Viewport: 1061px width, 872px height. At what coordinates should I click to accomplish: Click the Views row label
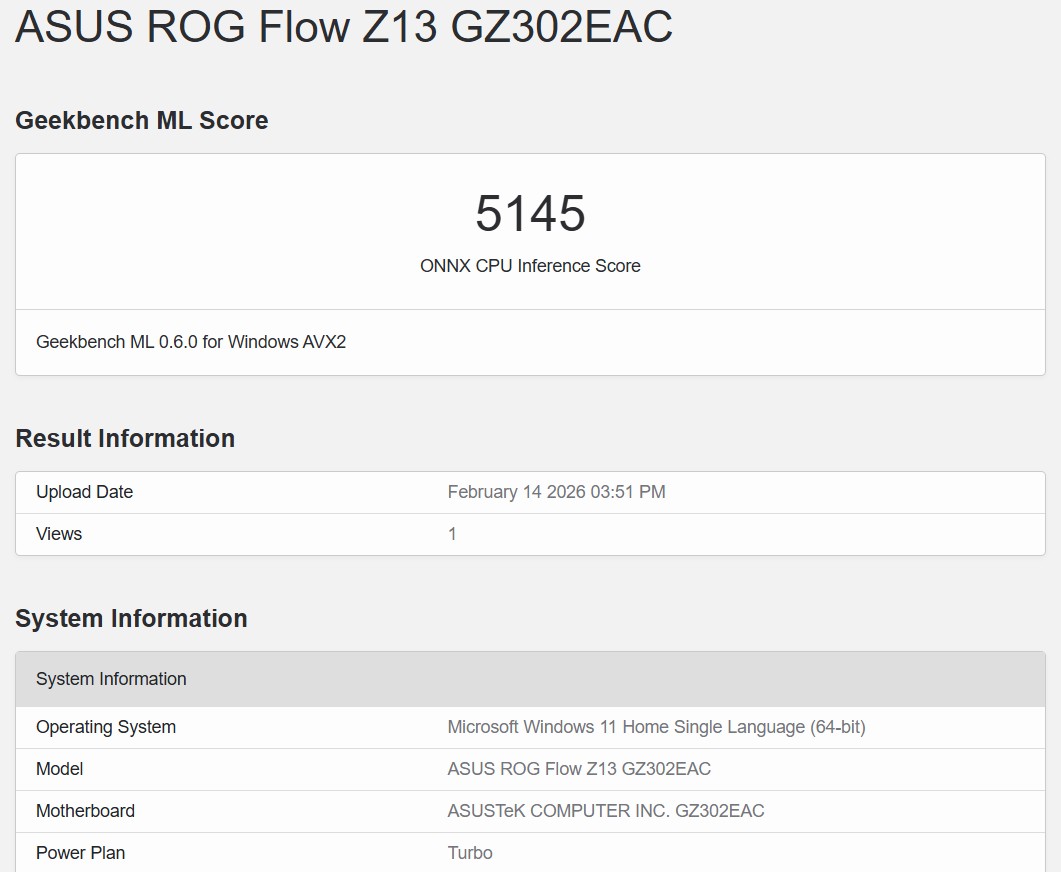[x=59, y=534]
